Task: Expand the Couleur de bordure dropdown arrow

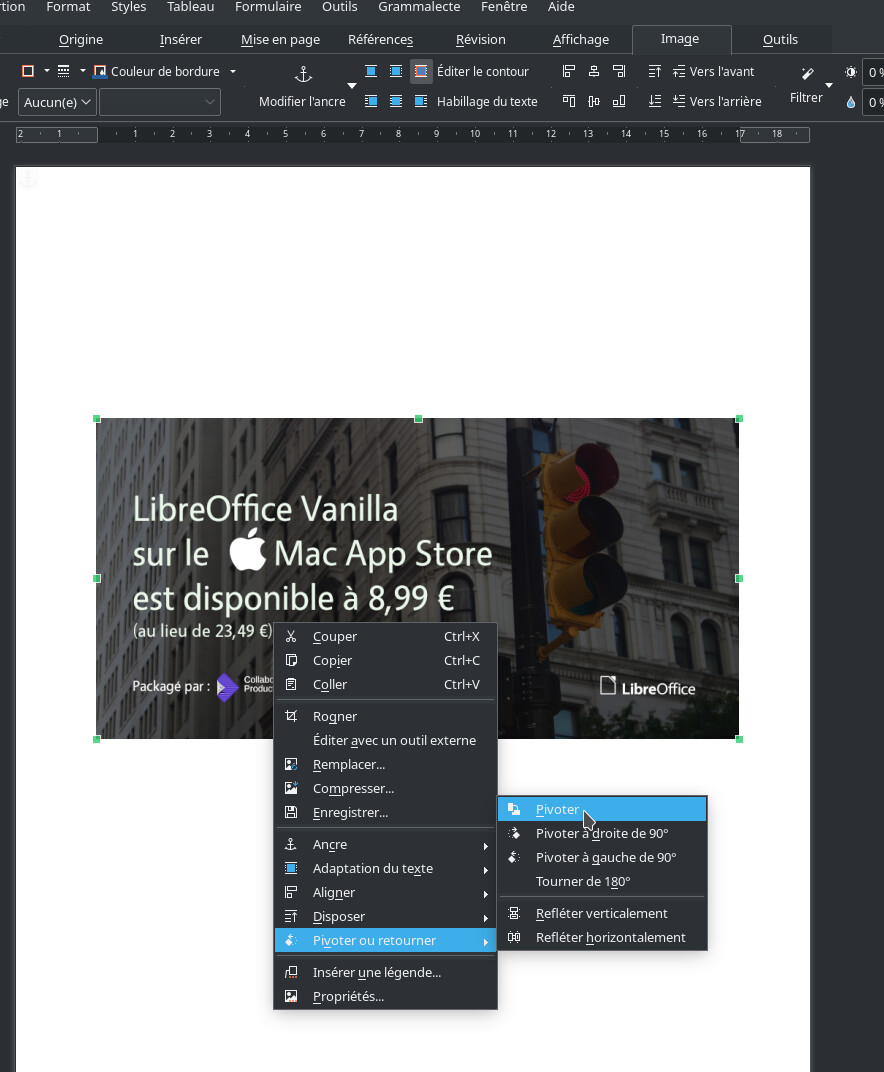Action: pyautogui.click(x=233, y=72)
